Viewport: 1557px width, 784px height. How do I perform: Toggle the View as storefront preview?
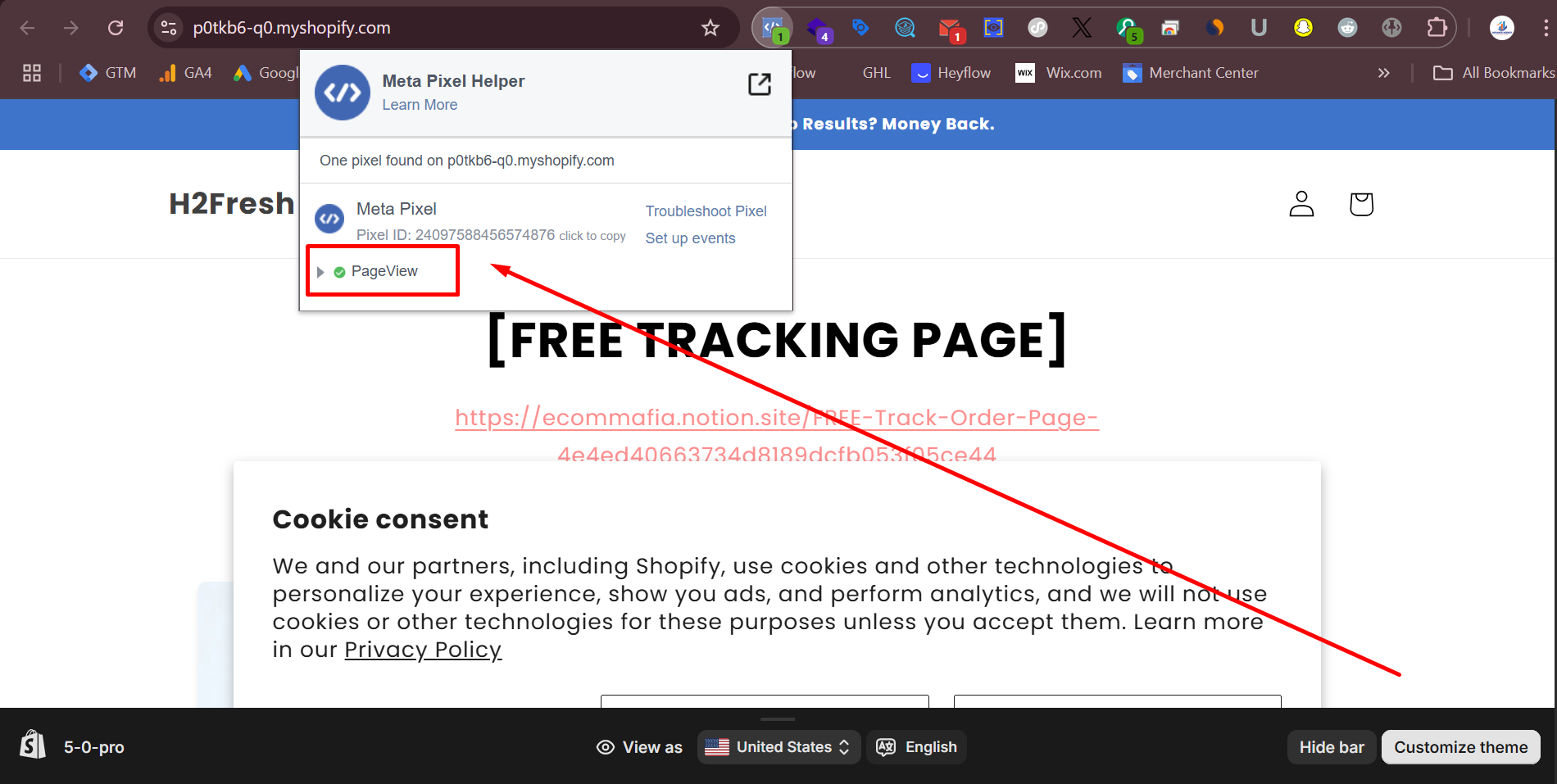(639, 746)
